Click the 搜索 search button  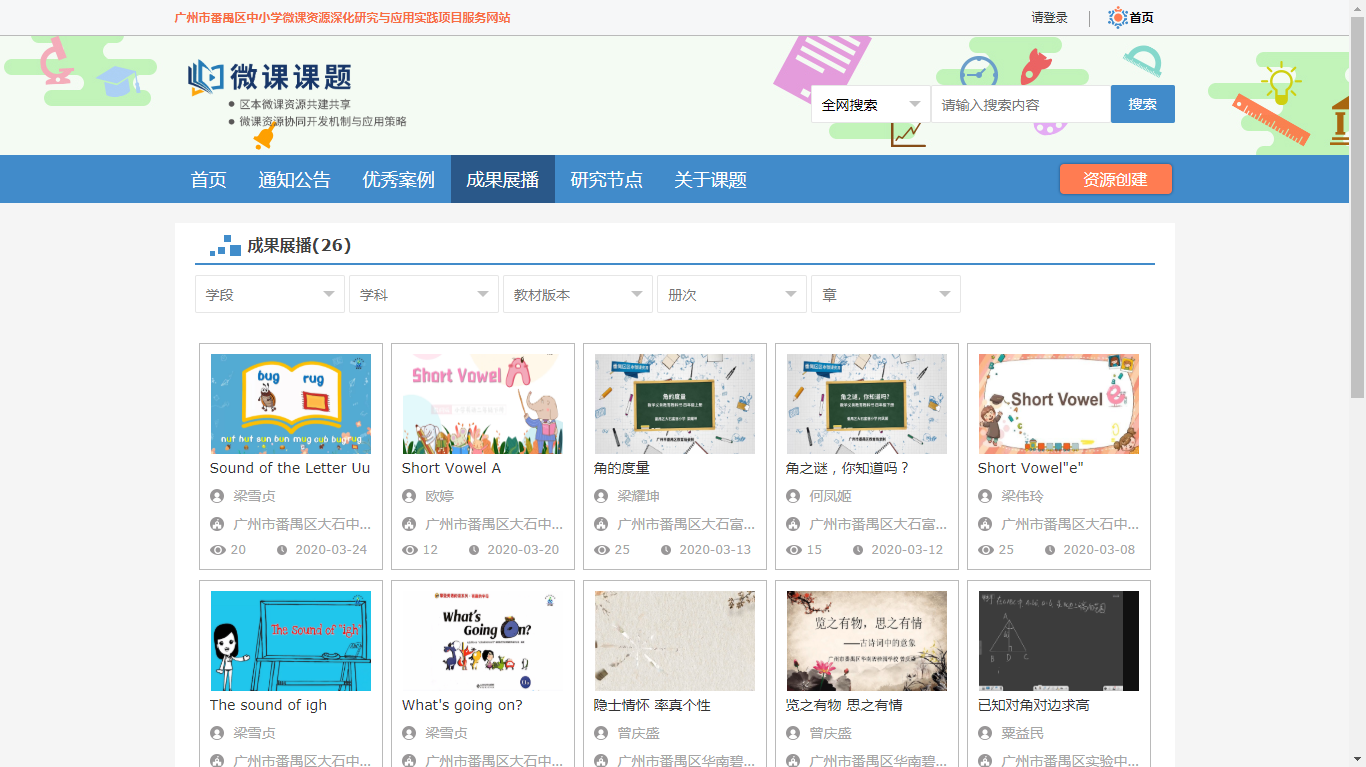point(1143,104)
